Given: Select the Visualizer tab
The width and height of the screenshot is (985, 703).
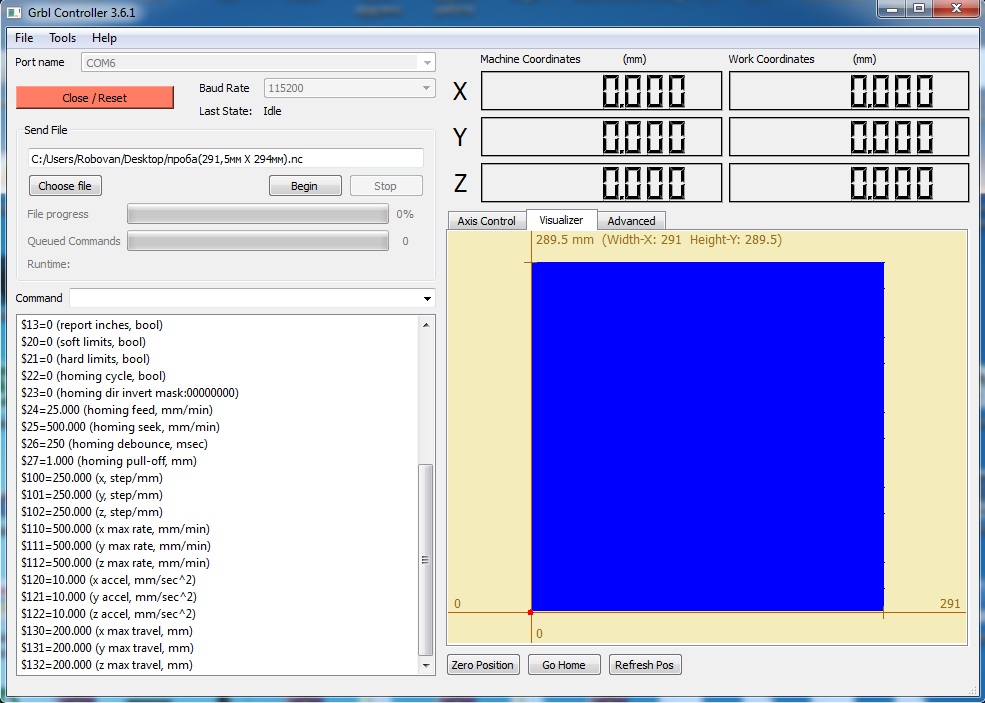Looking at the screenshot, I should pos(561,220).
